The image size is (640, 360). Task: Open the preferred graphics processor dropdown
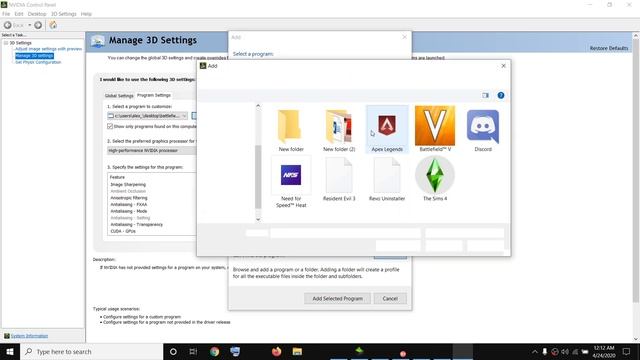(x=151, y=151)
